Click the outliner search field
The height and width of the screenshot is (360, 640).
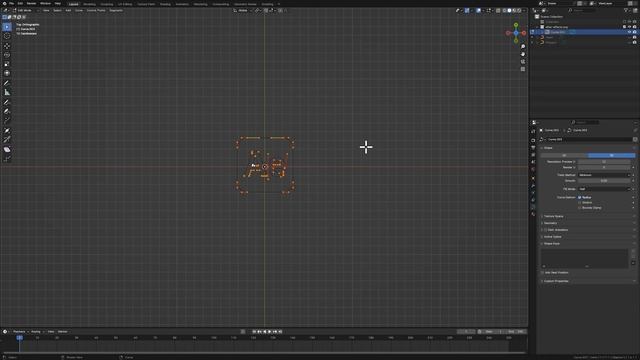tap(583, 10)
